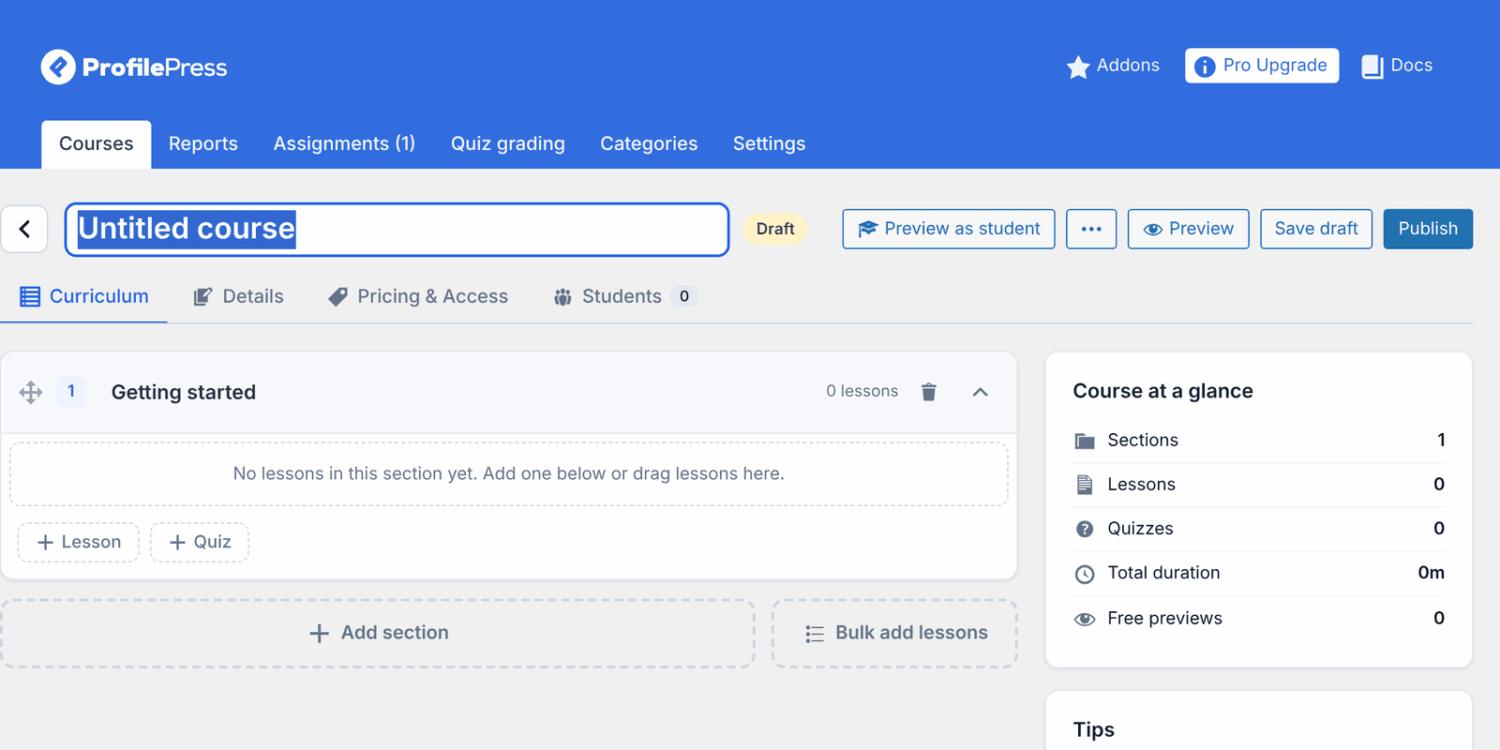
Task: Click the Free previews eye icon
Action: pyautogui.click(x=1084, y=619)
